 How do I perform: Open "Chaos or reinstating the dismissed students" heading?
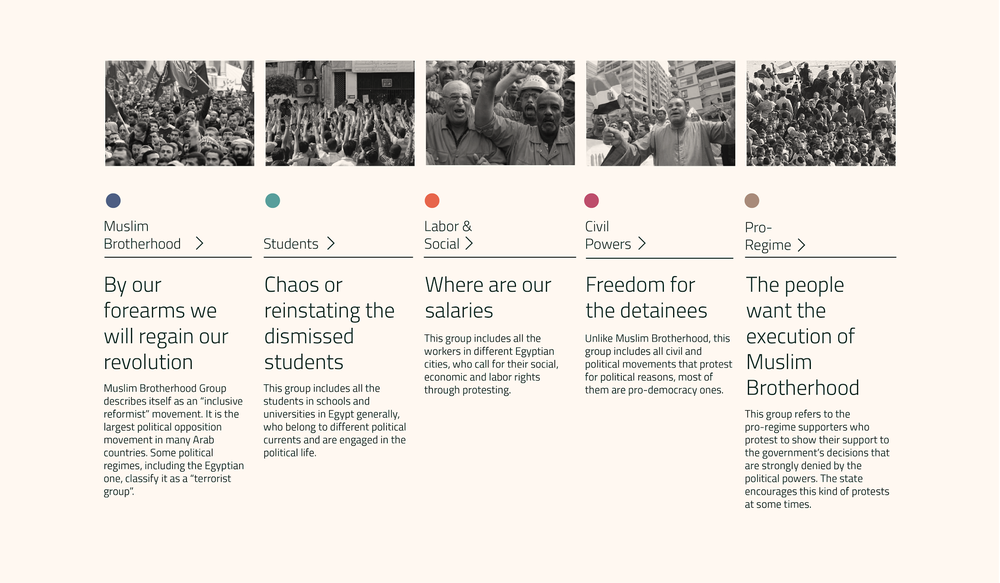coord(329,323)
